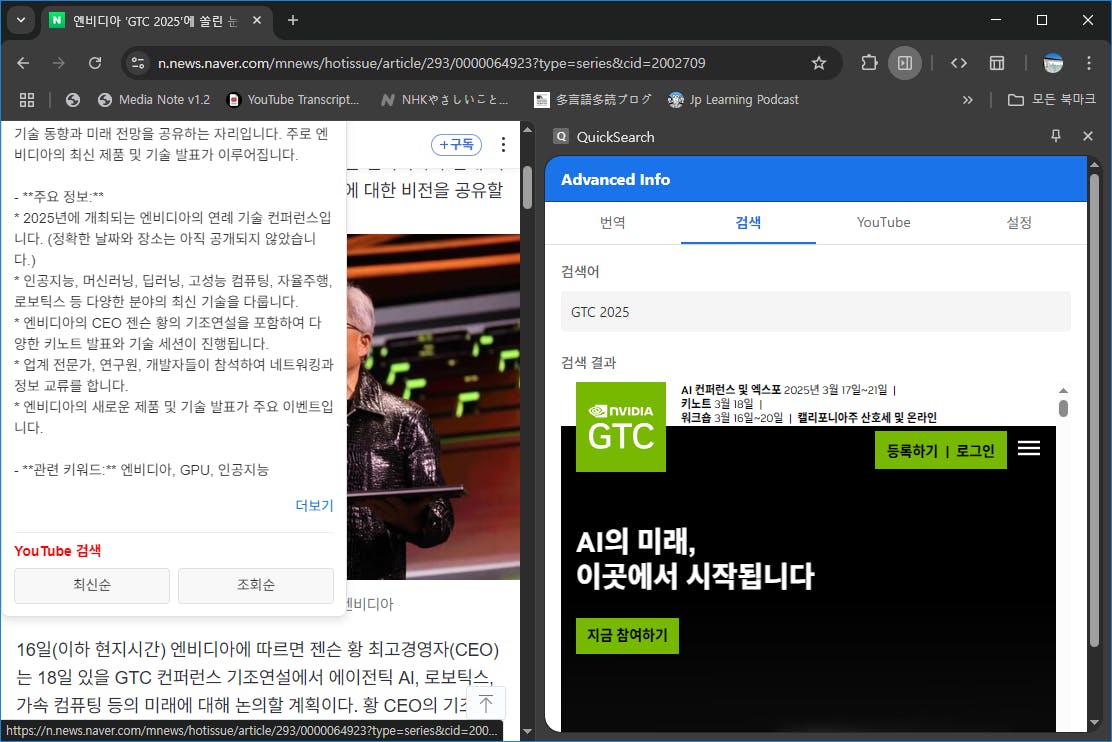1112x742 pixels.
Task: Click the globe bookmark icon
Action: (x=72, y=100)
